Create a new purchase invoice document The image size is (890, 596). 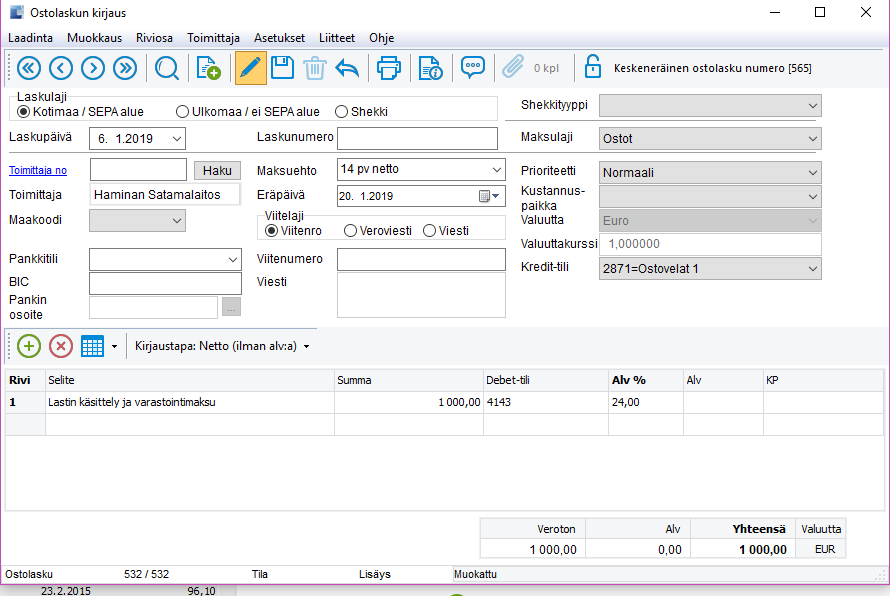208,68
